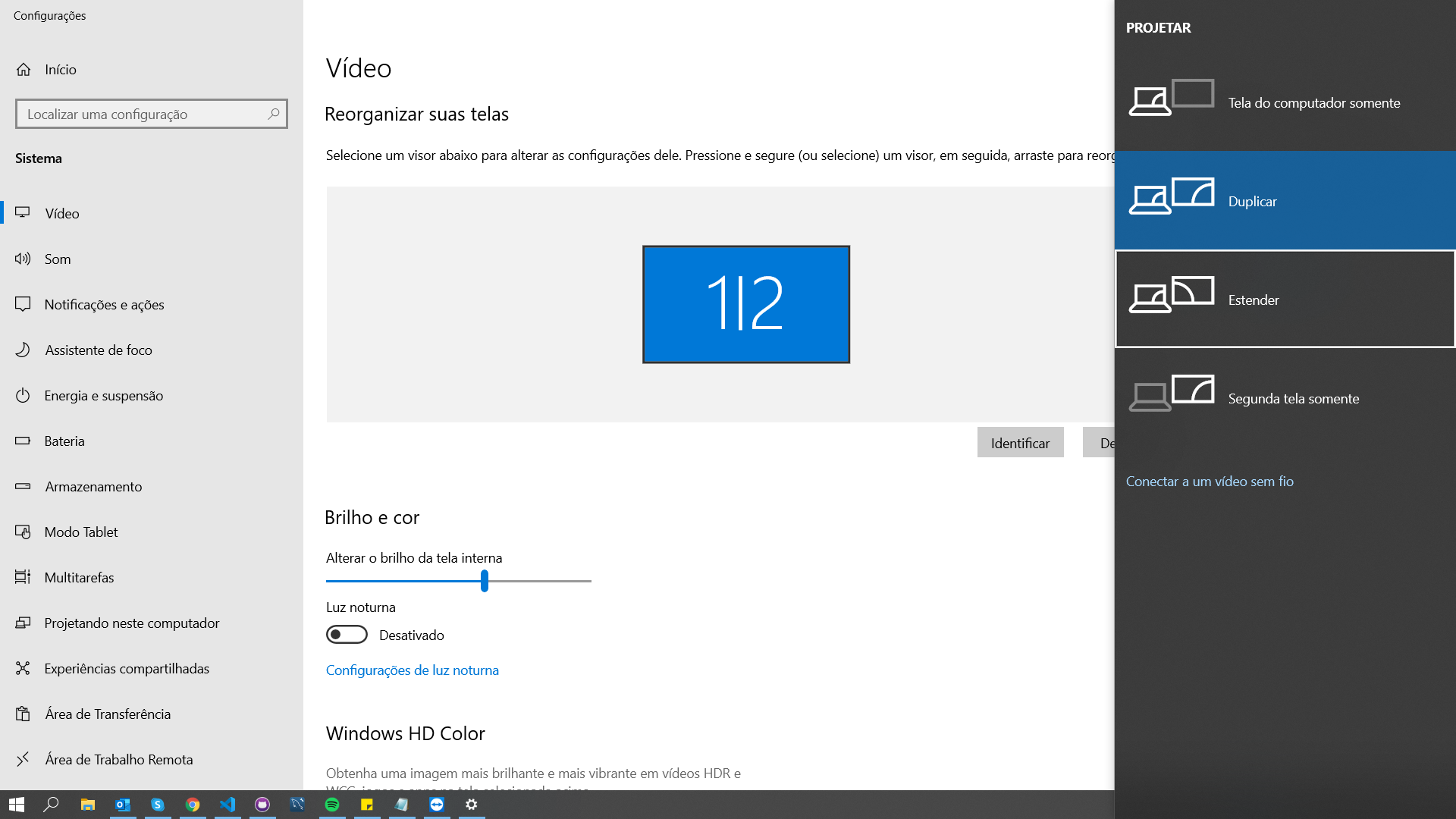
Task: Open Projetando neste computador
Action: click(131, 623)
